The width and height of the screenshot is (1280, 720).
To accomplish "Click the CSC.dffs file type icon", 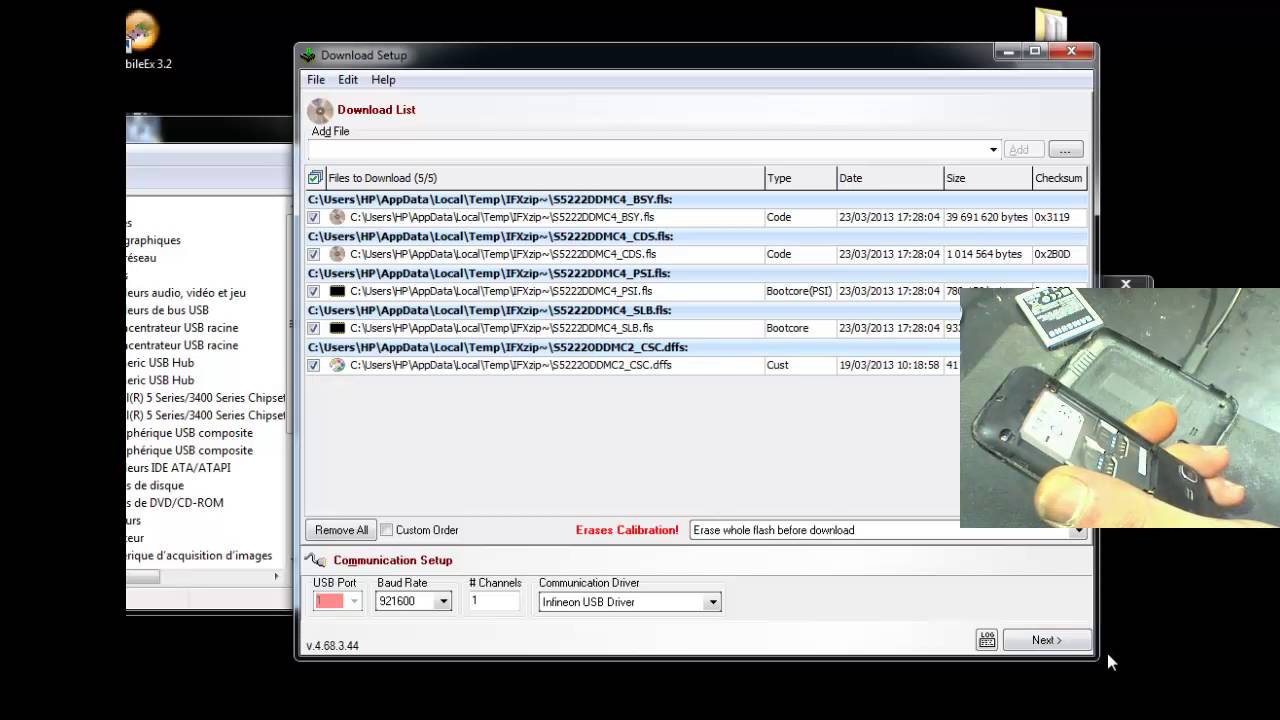I will pyautogui.click(x=337, y=365).
